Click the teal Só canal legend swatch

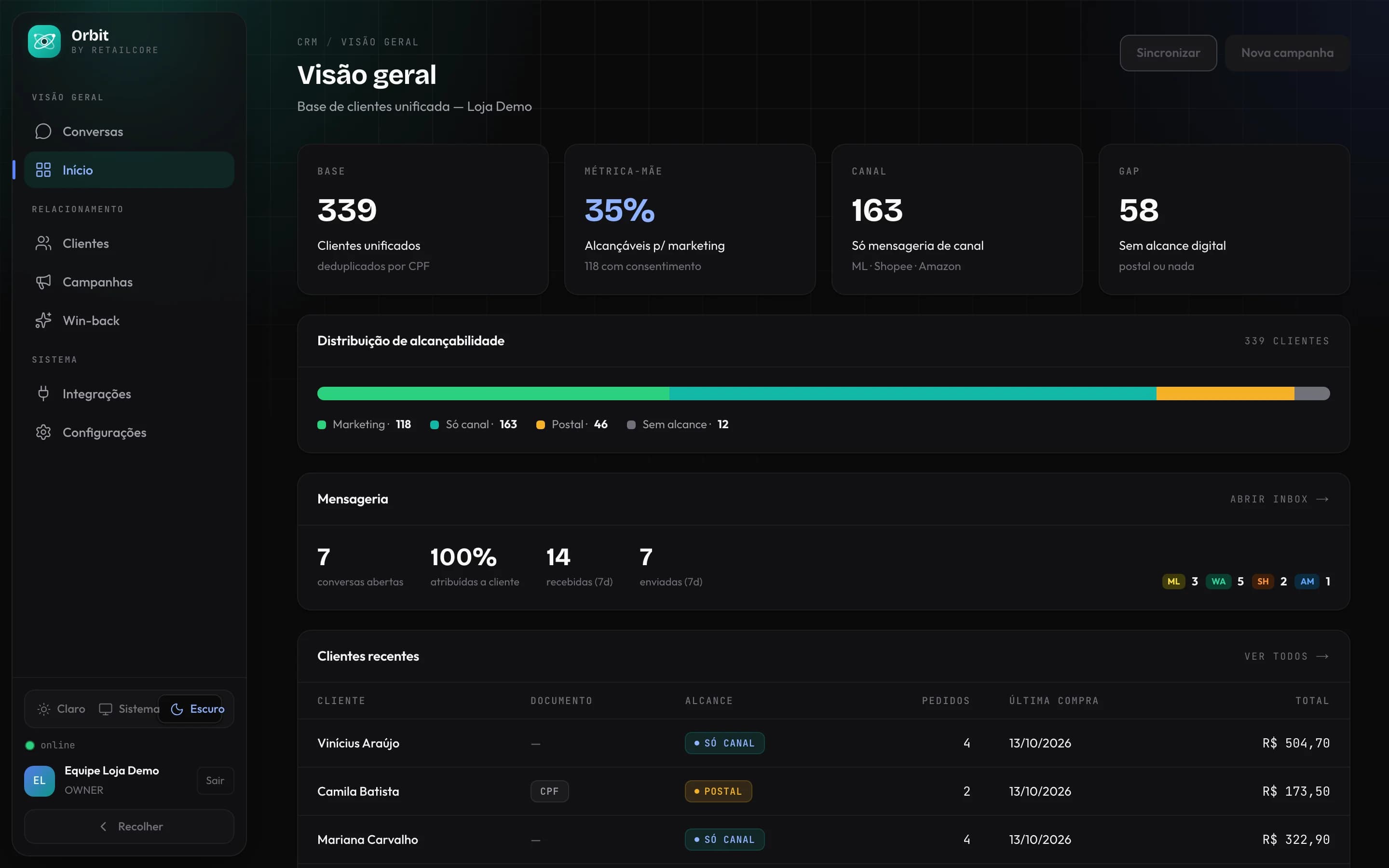[435, 425]
